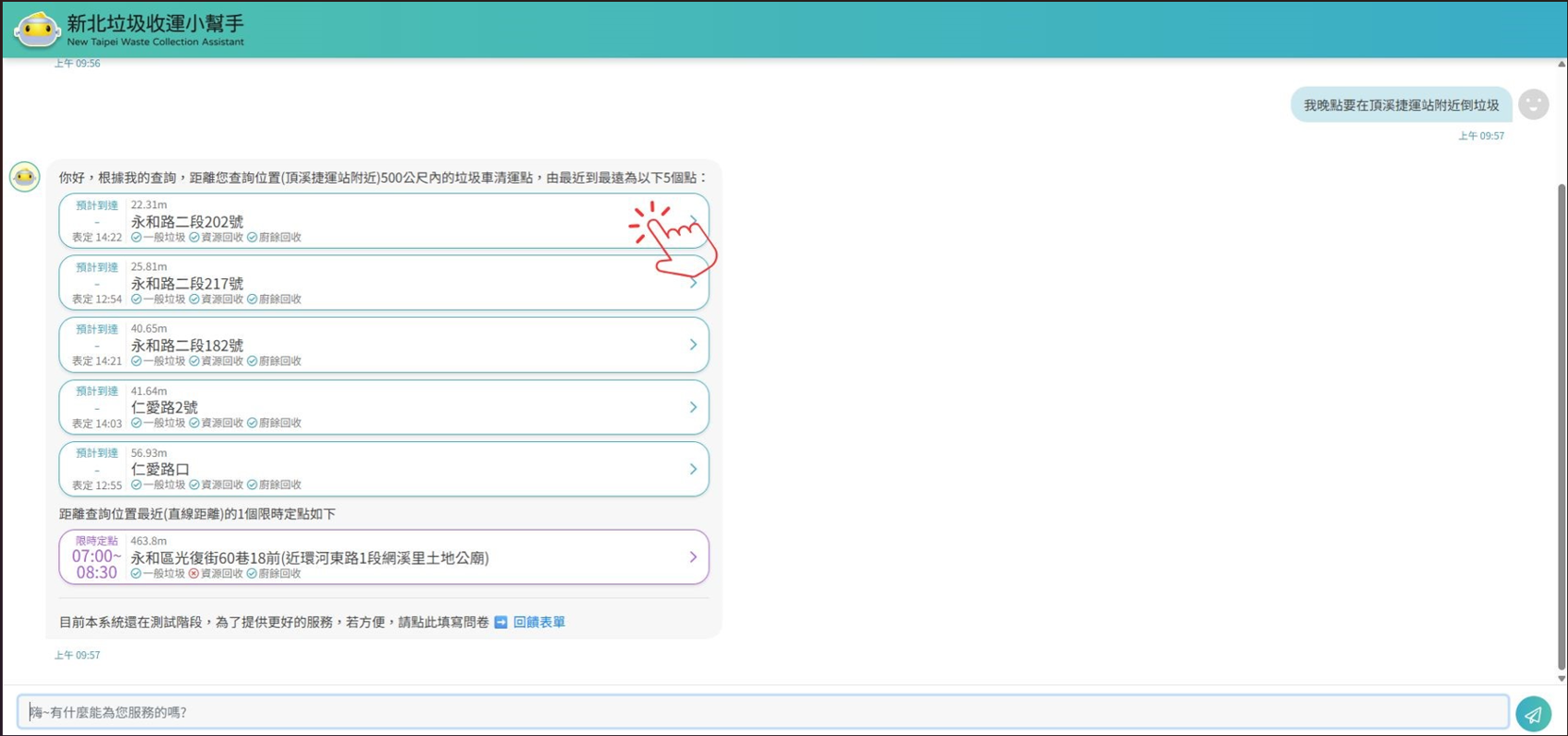Click 一般垃圾 check icon for 仁愛路口
This screenshot has height=736, width=1568.
pyautogui.click(x=136, y=485)
